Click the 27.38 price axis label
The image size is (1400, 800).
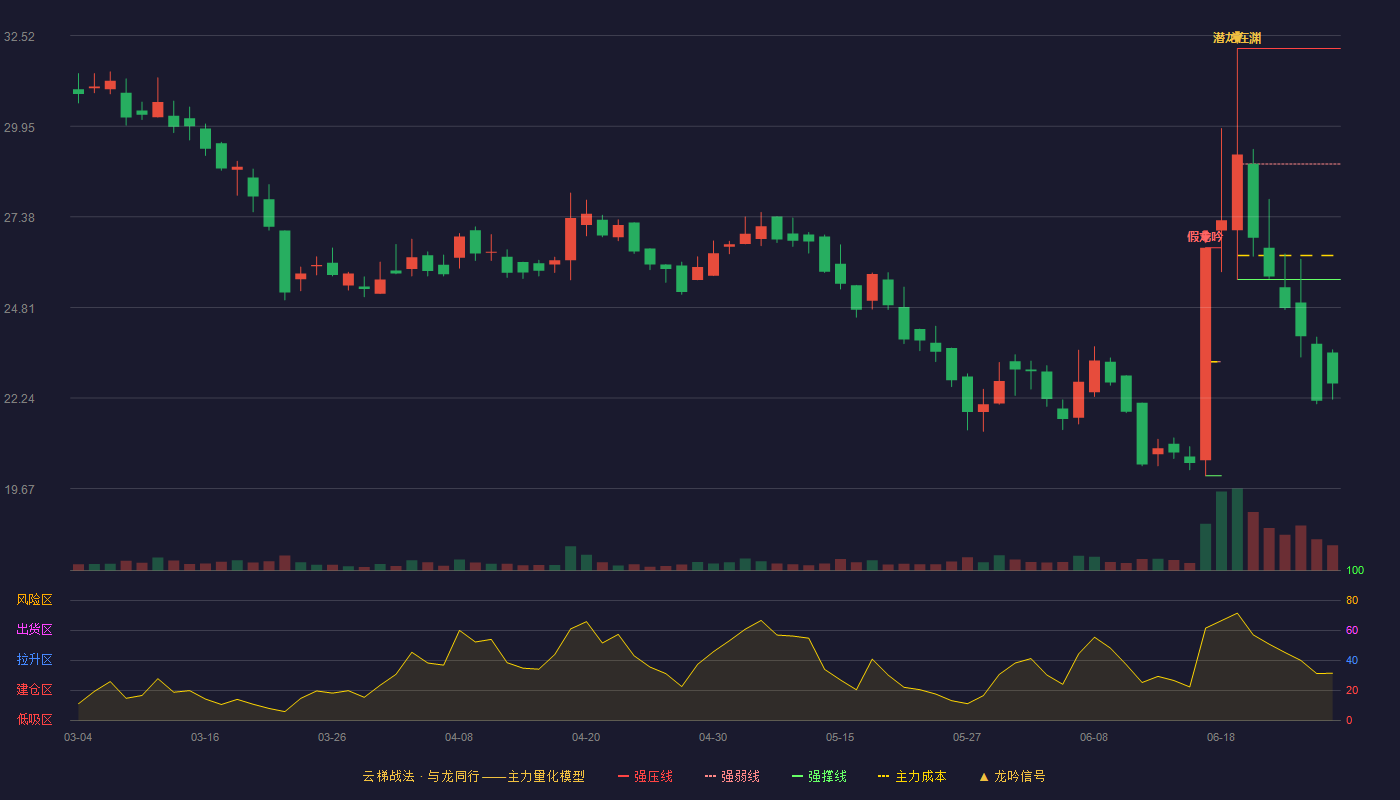pyautogui.click(x=19, y=217)
